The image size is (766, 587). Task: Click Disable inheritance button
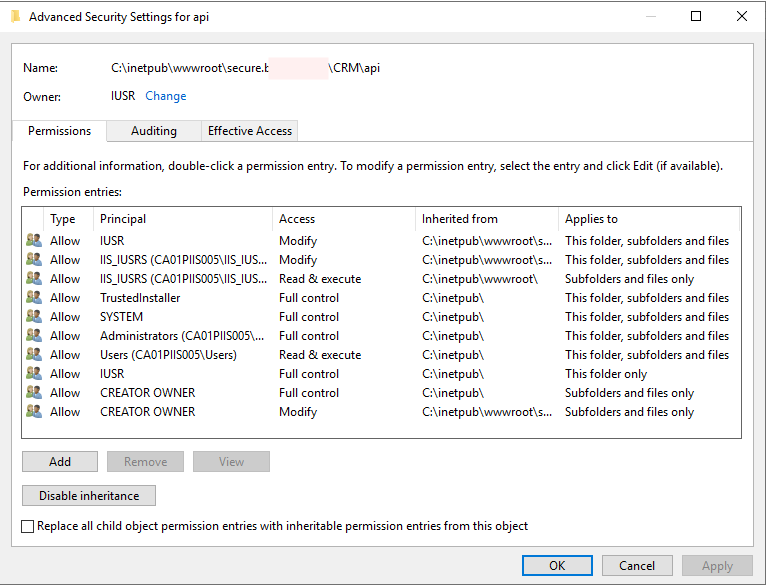pos(89,495)
